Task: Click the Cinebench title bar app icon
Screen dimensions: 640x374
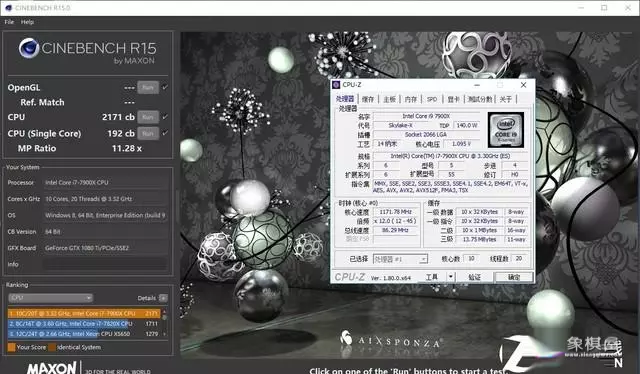Action: 8,8
